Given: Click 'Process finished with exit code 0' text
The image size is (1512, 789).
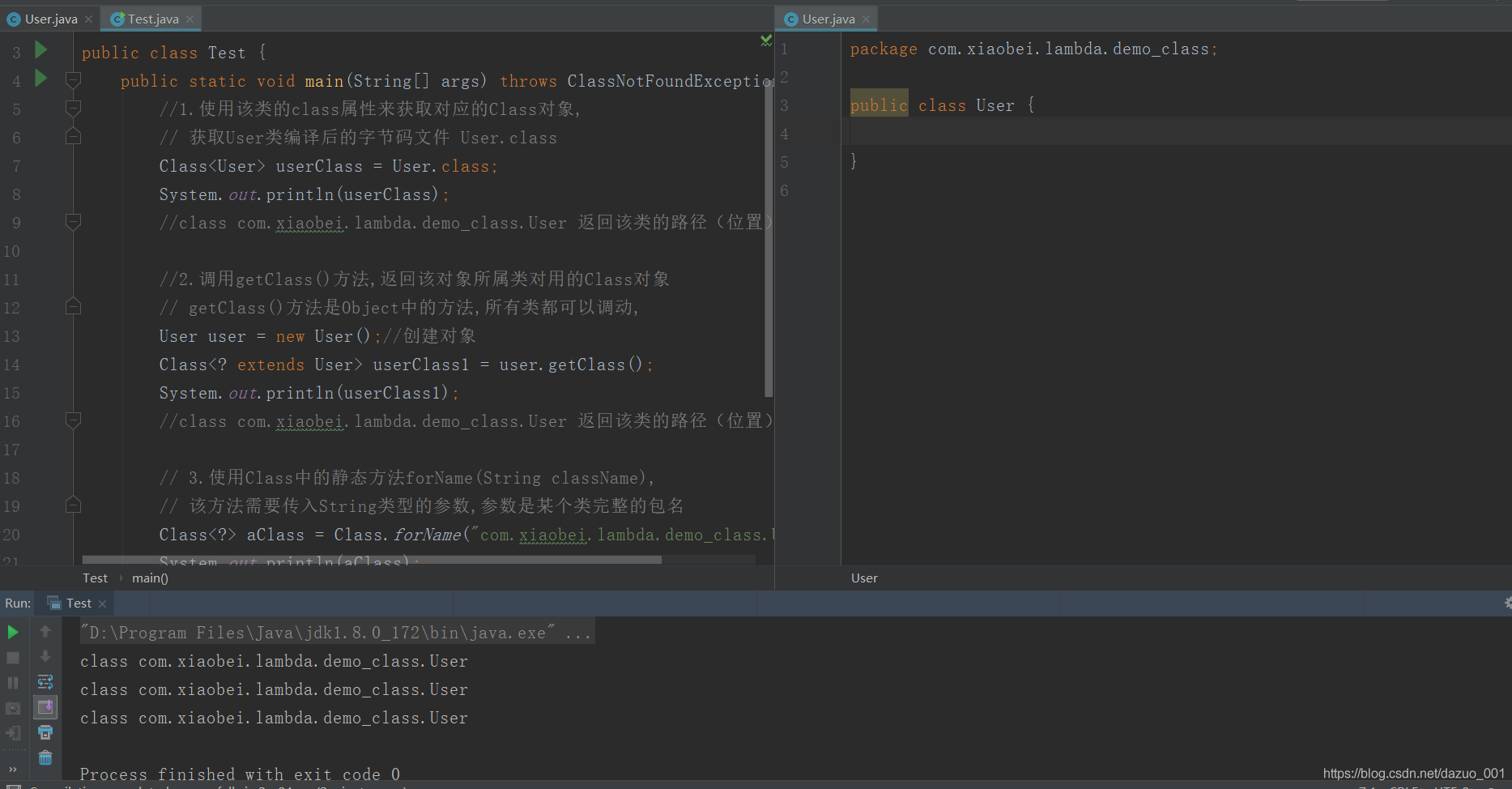Looking at the screenshot, I should click(x=240, y=774).
